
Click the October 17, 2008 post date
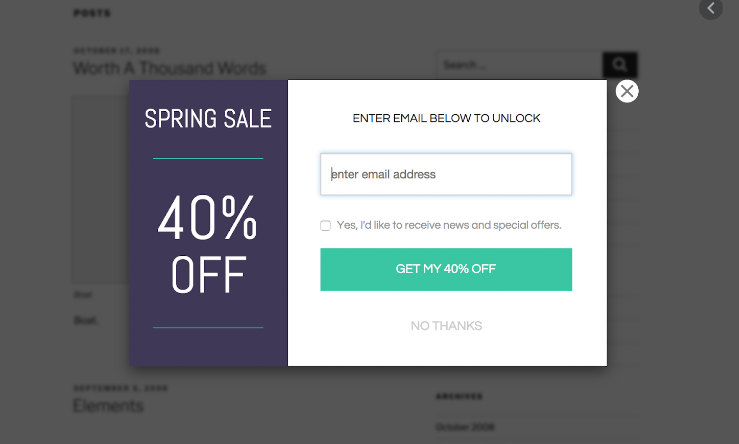point(116,50)
